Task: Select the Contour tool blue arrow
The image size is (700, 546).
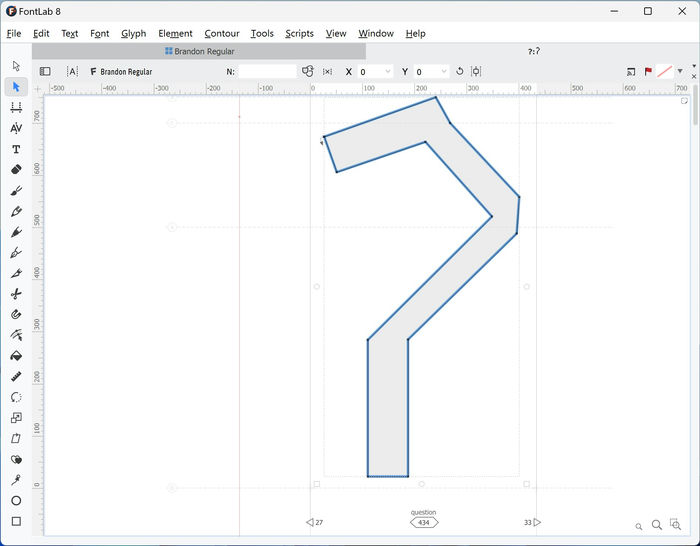Action: [x=16, y=87]
